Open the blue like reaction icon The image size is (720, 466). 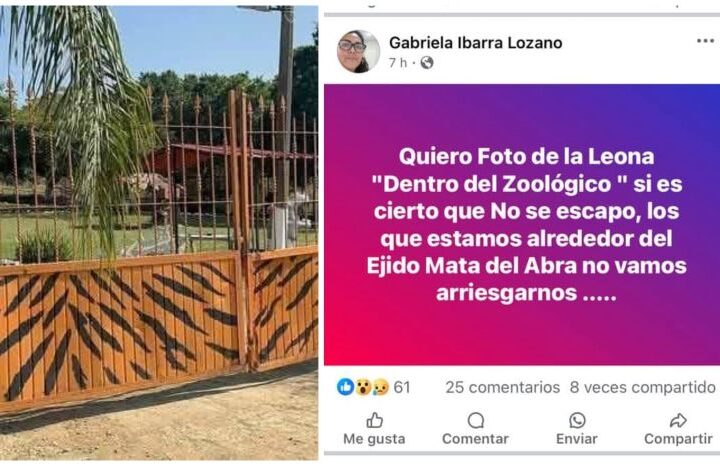tap(345, 387)
